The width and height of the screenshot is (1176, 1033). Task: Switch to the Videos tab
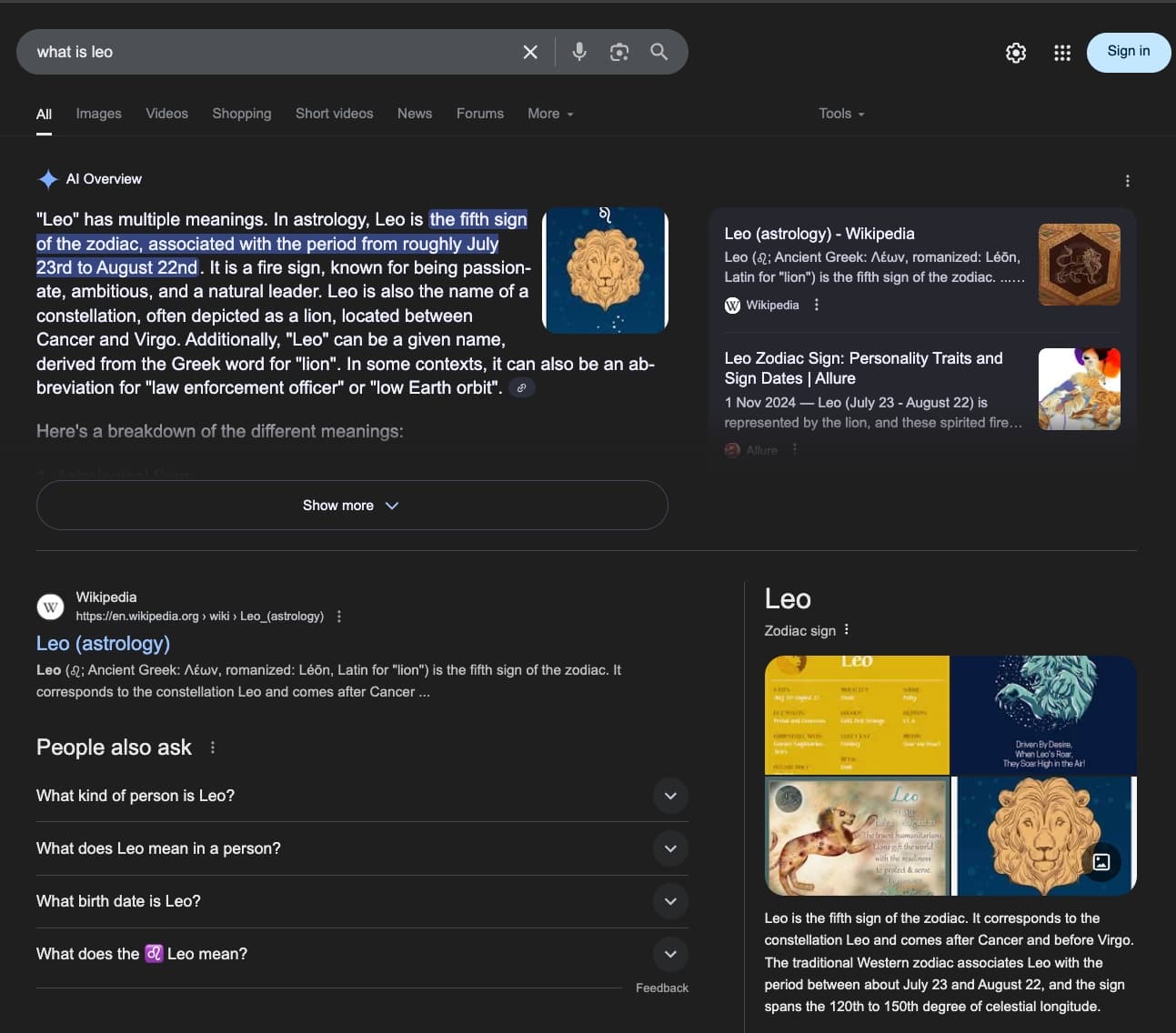point(166,114)
